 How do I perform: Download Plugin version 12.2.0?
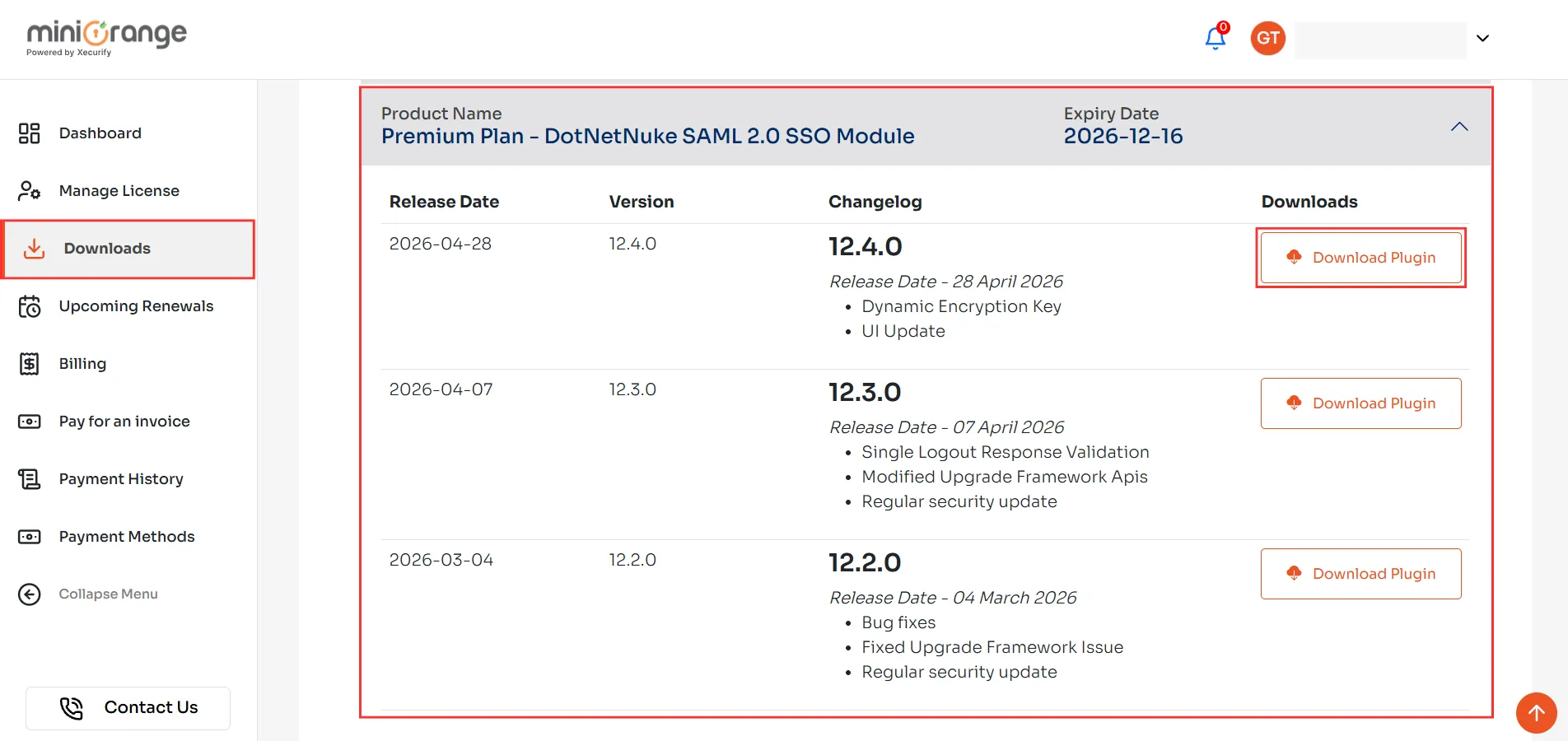point(1361,574)
